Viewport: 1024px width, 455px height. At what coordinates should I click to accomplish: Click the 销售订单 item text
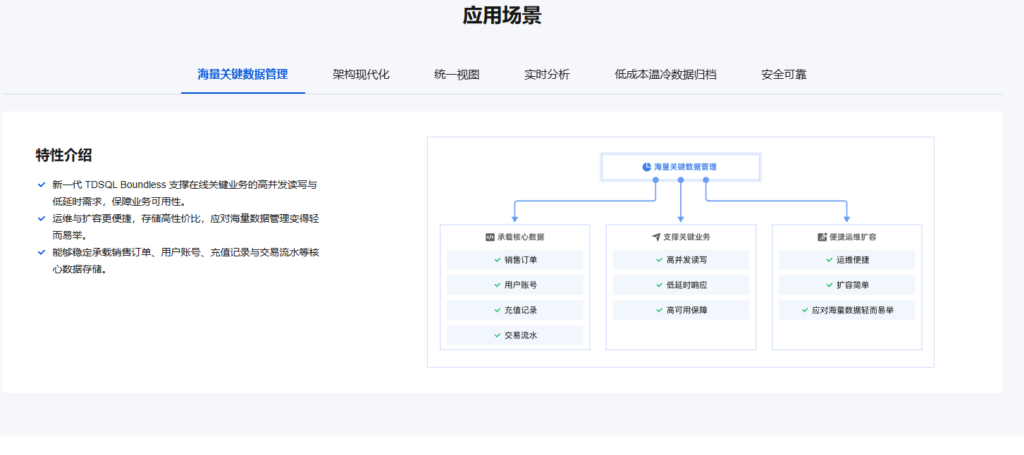point(520,260)
